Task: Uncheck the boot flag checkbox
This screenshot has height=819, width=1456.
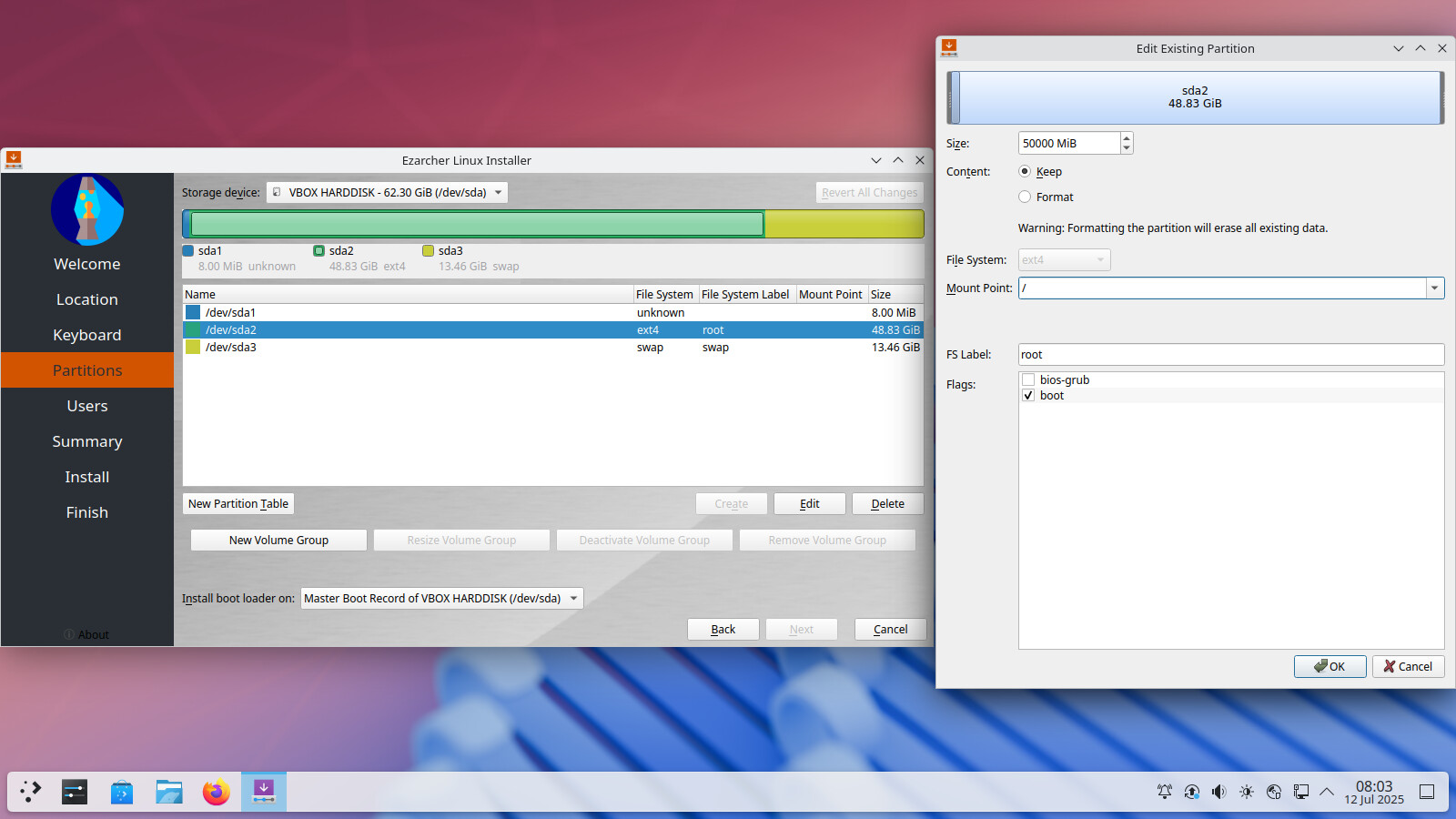Action: coord(1028,396)
